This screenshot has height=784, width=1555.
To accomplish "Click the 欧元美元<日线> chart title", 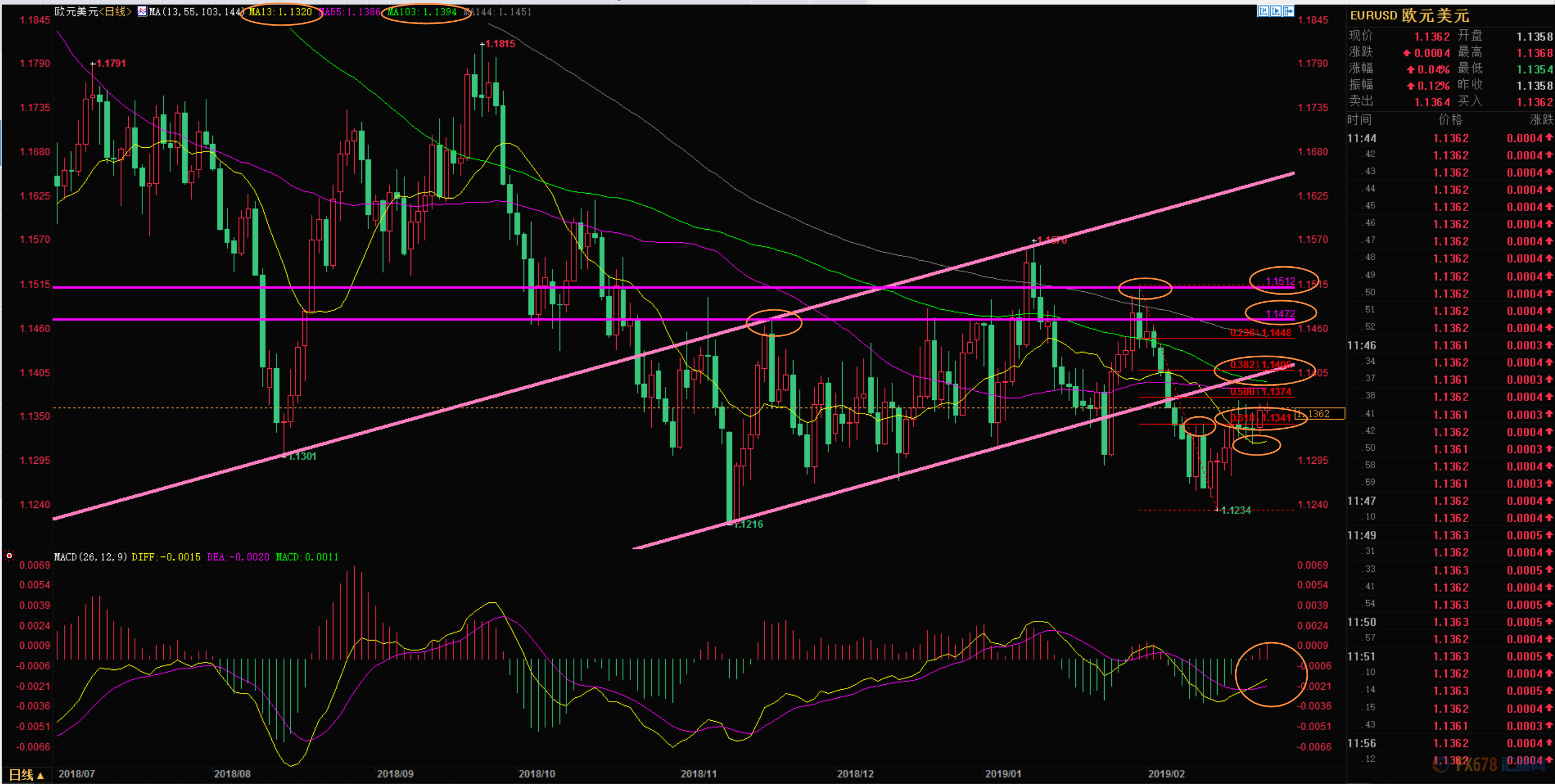I will pos(93,11).
